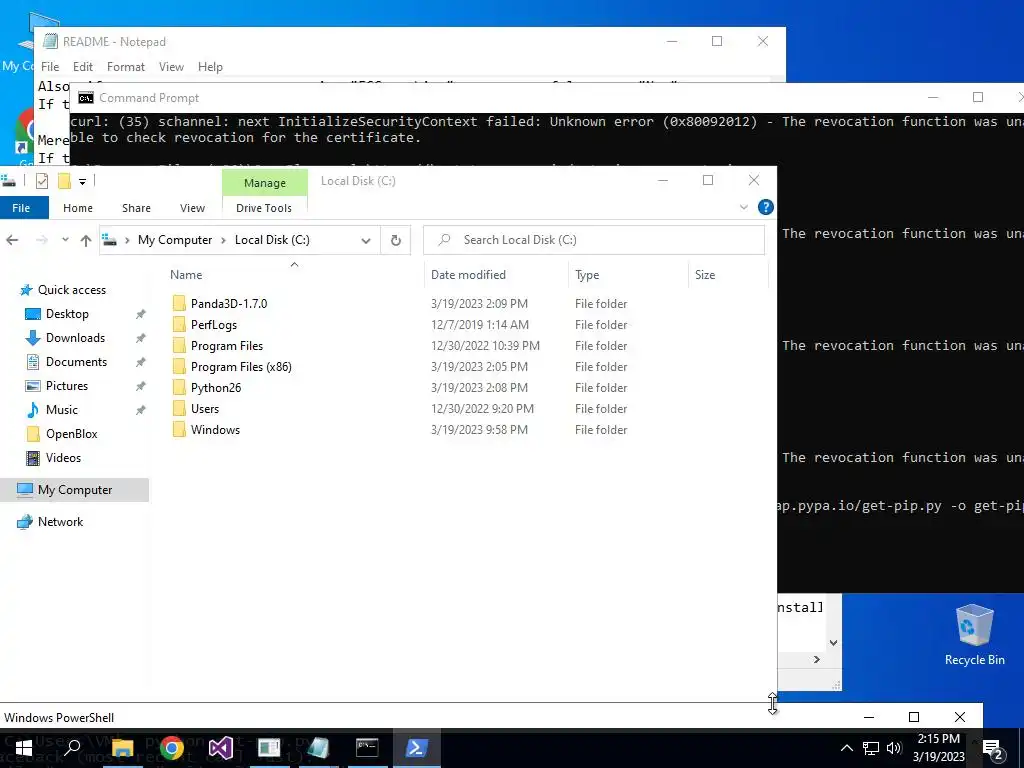Switch to PowerShell via taskbar icon
The image size is (1024, 768).
(x=416, y=748)
